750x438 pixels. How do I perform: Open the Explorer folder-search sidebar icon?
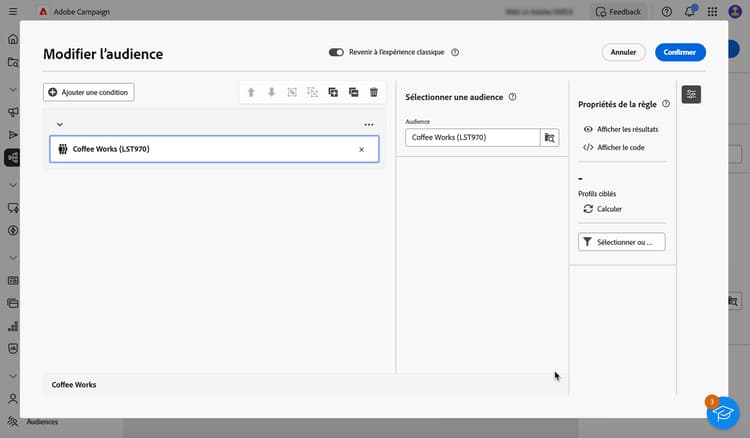(13, 62)
